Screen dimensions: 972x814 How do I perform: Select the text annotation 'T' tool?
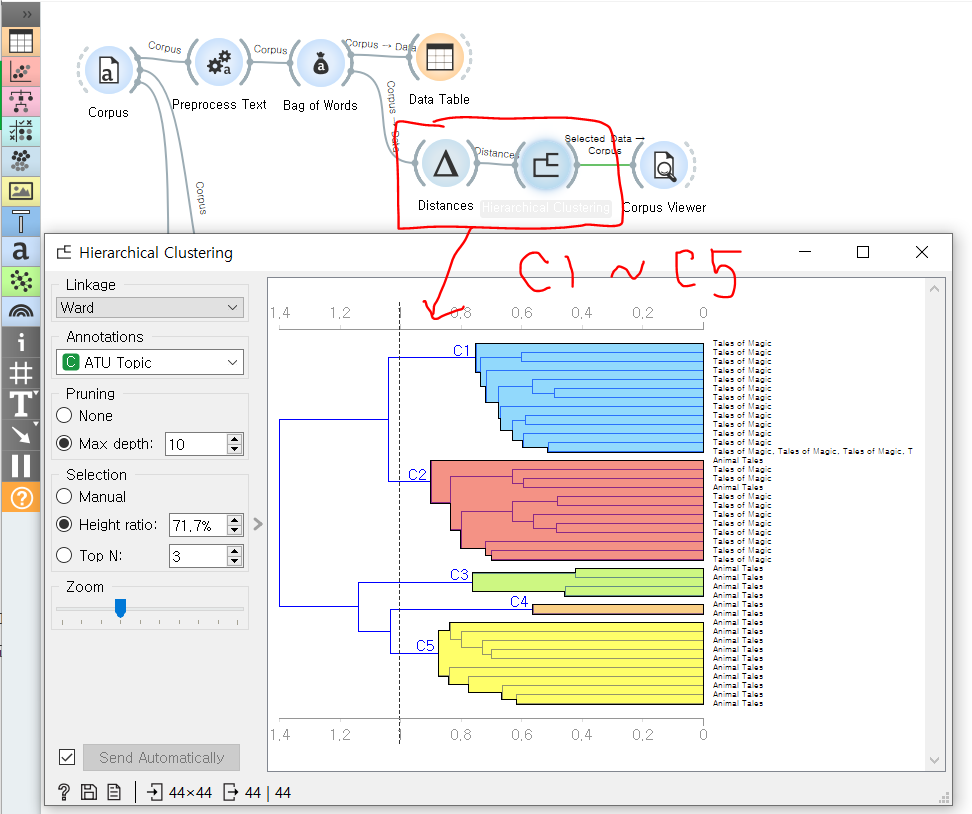[x=20, y=404]
